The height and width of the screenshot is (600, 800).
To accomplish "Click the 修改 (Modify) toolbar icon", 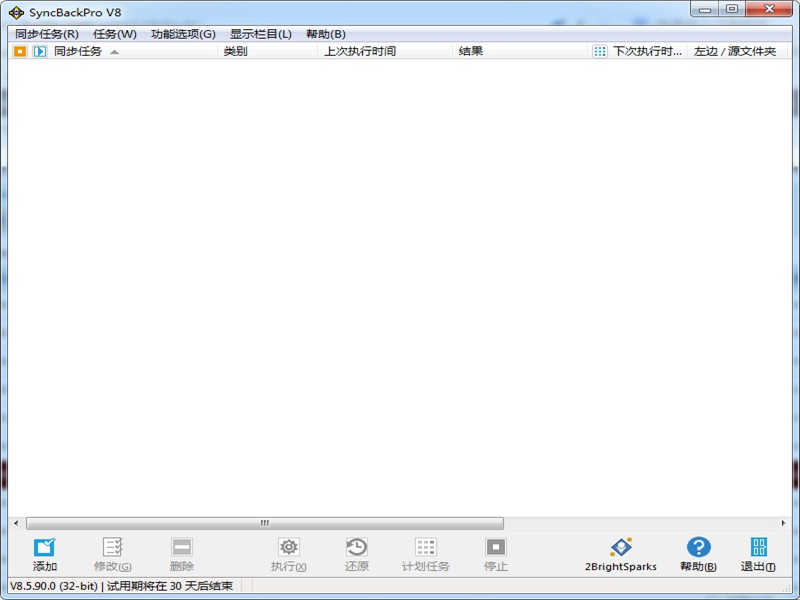I will (112, 547).
